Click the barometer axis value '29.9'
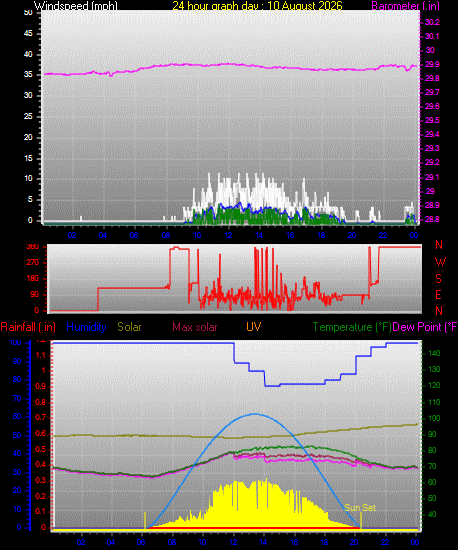 point(432,65)
